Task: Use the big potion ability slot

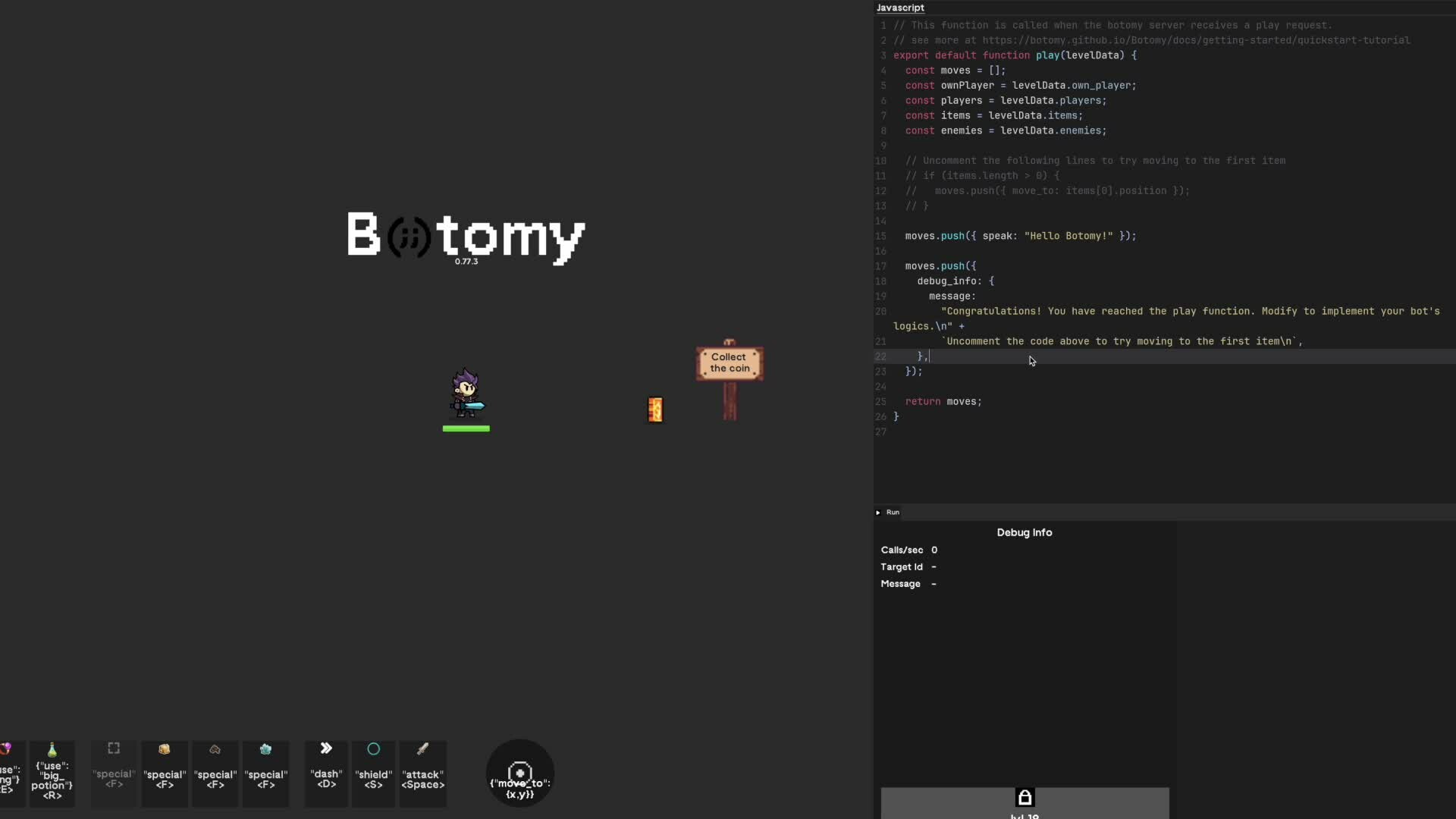Action: click(x=52, y=772)
